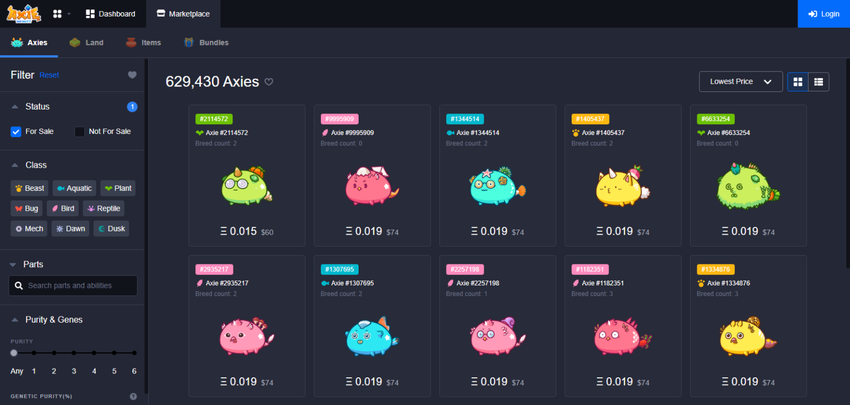The image size is (850, 405).
Task: Favorite search via heart next to Axies count
Action: (x=269, y=82)
